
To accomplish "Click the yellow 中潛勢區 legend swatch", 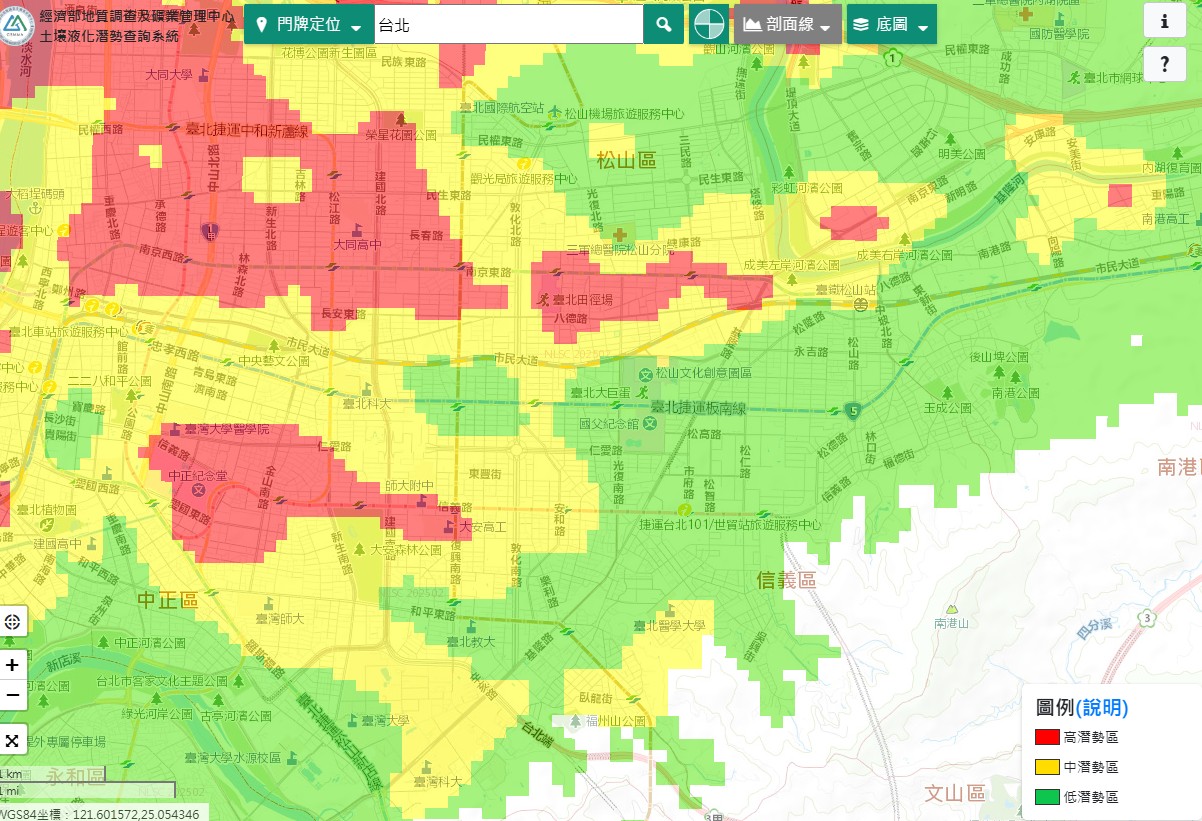I will point(1047,767).
